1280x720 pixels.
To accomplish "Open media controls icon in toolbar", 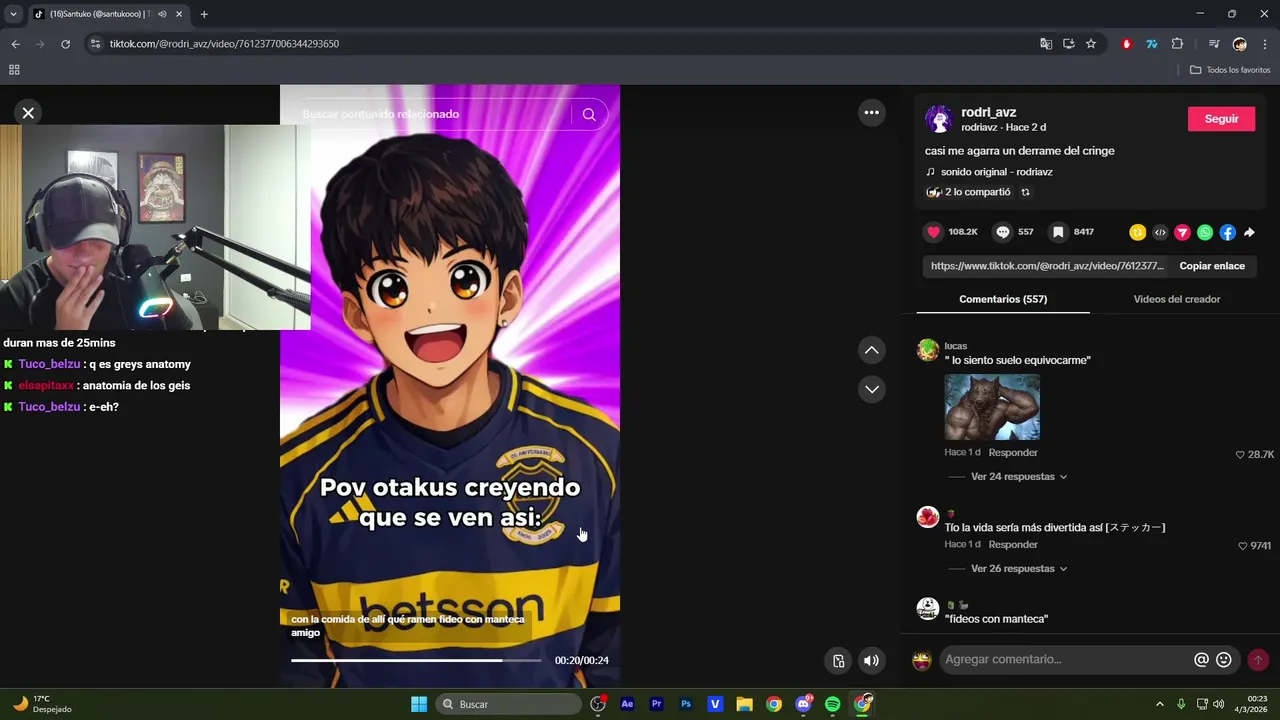I will point(1214,44).
